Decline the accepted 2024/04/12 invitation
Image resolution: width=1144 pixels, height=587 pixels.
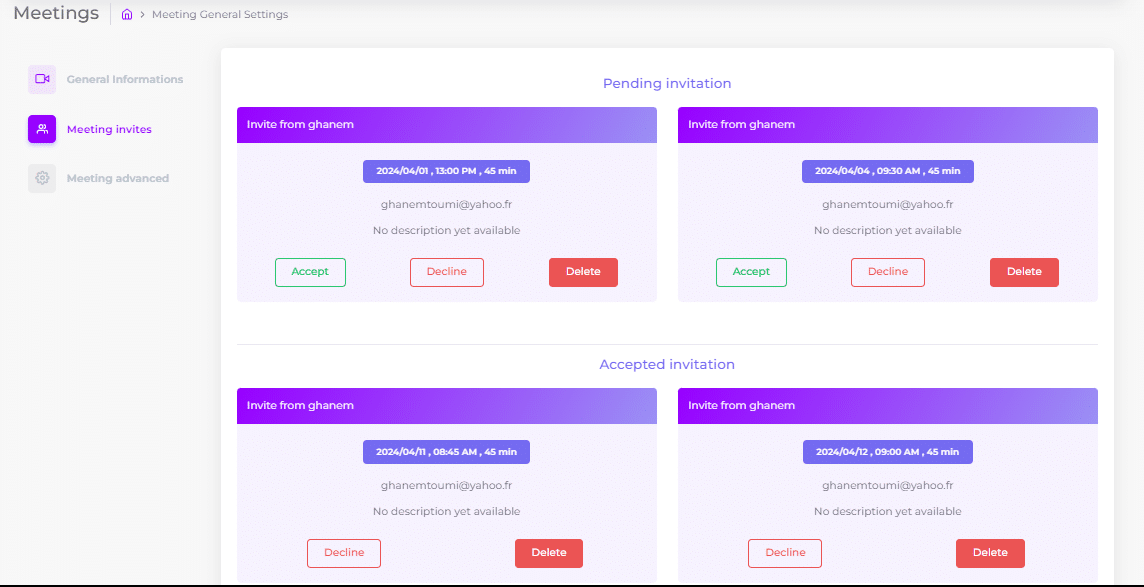point(785,553)
